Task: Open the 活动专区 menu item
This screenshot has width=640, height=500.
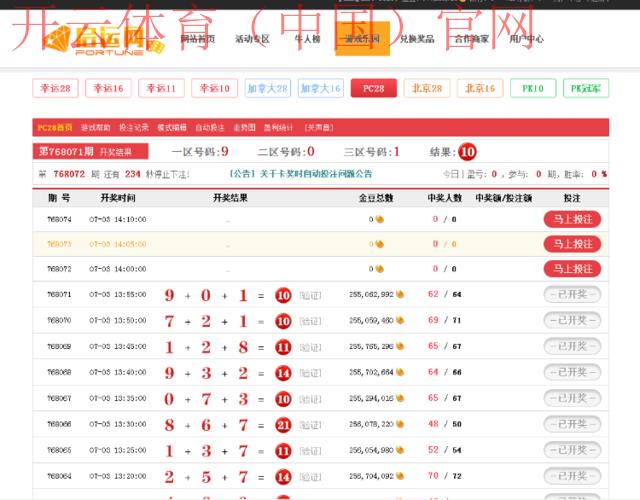Action: [x=253, y=39]
